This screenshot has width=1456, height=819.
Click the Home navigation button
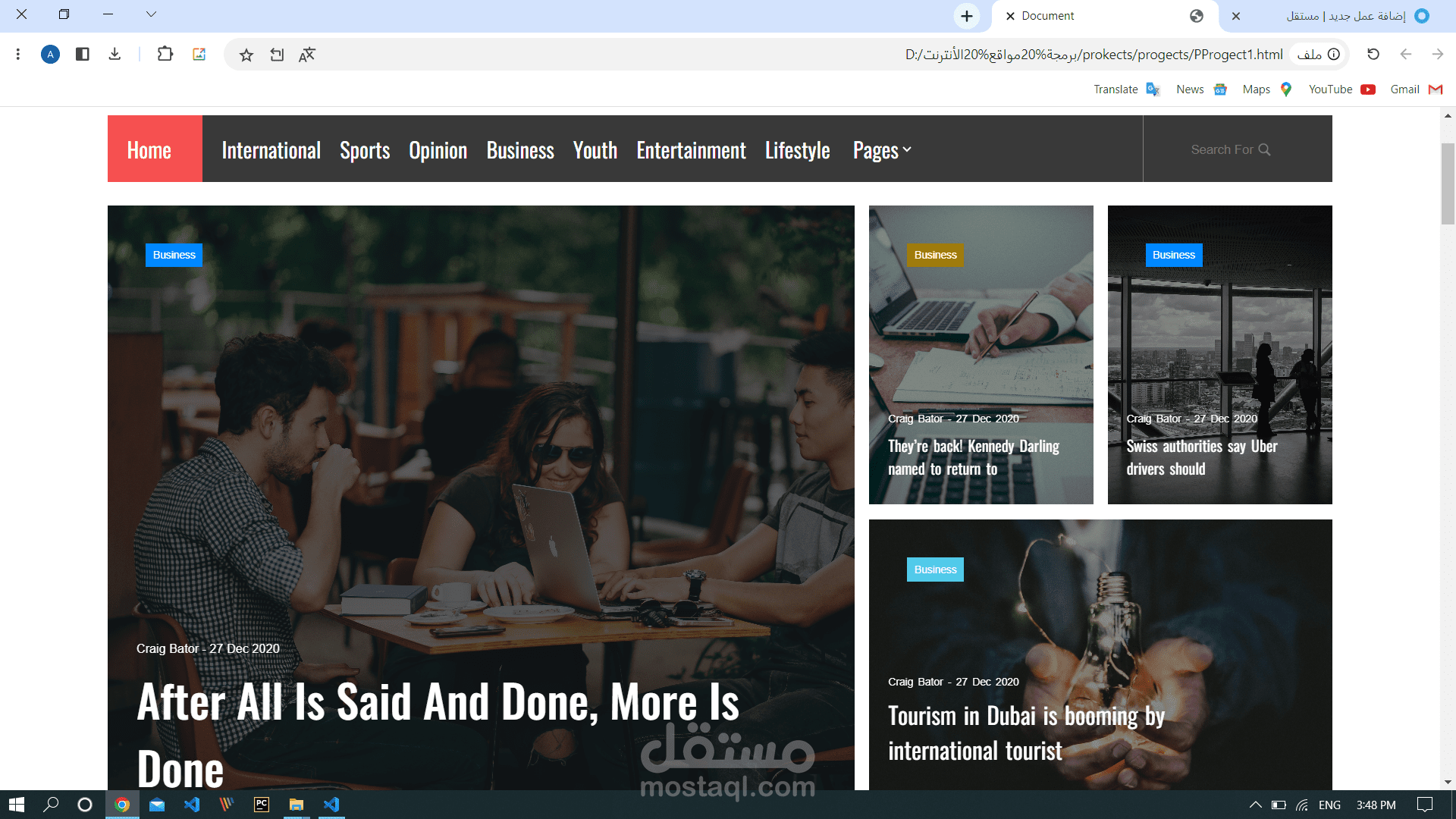pos(149,150)
